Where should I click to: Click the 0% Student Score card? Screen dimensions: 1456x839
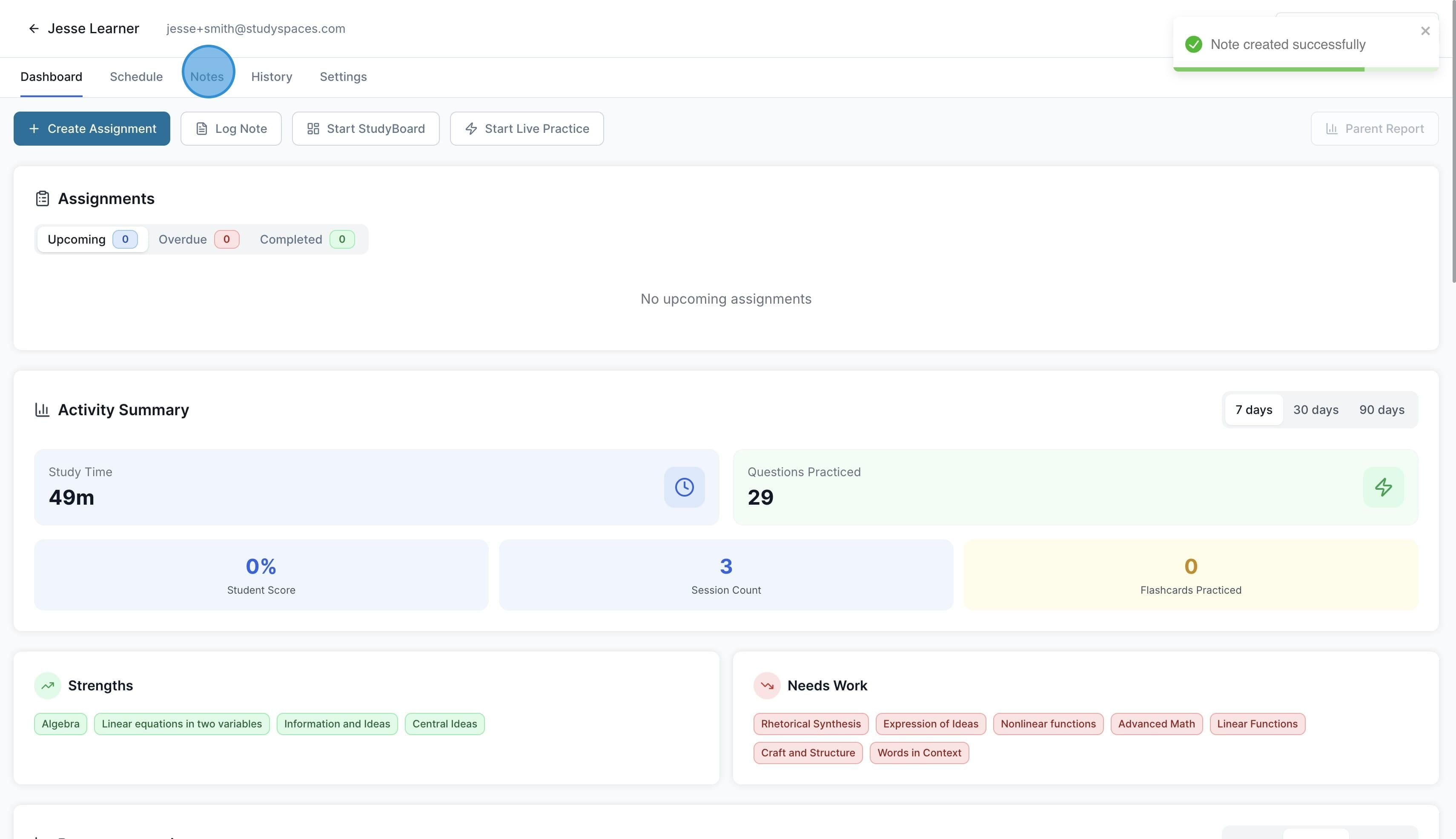(261, 575)
